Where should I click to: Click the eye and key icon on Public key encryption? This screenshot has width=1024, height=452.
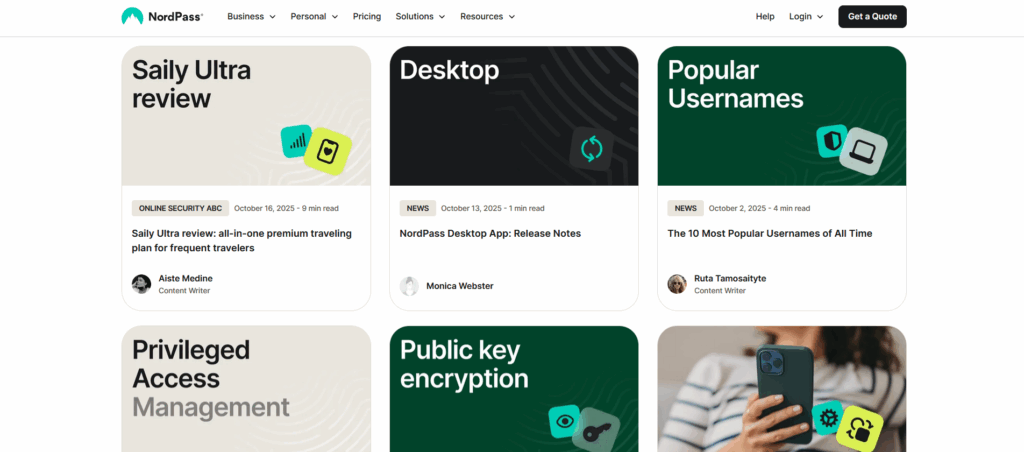coord(578,425)
